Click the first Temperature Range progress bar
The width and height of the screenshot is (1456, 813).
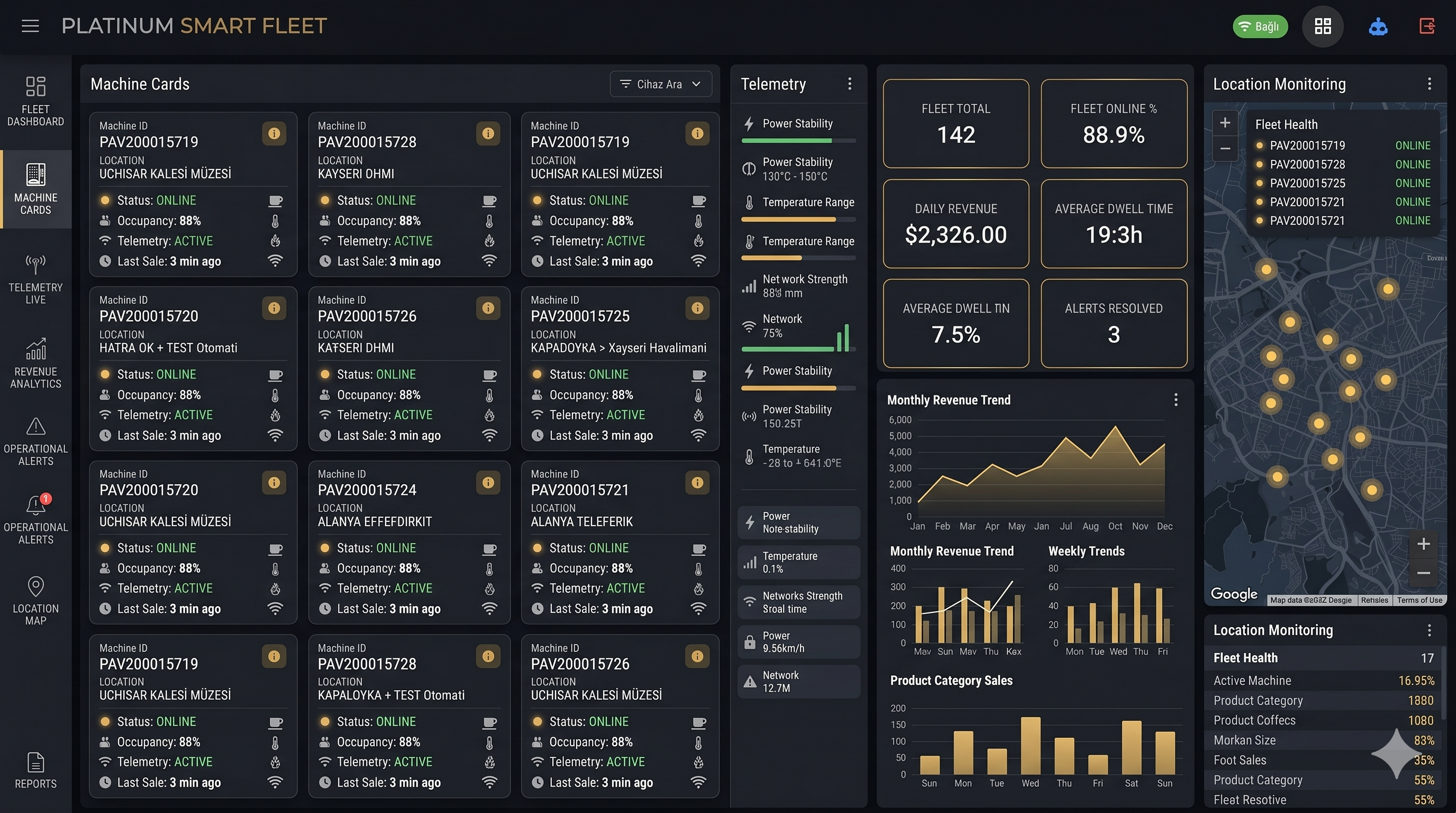coord(798,219)
